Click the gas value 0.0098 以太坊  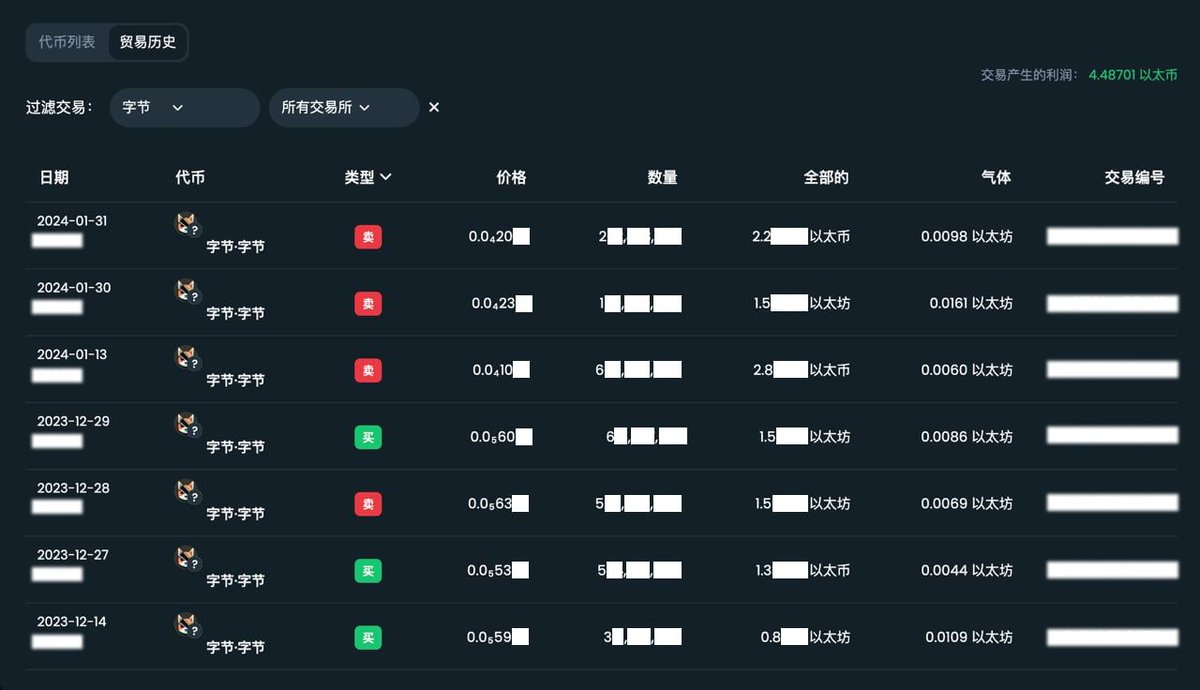(x=967, y=237)
